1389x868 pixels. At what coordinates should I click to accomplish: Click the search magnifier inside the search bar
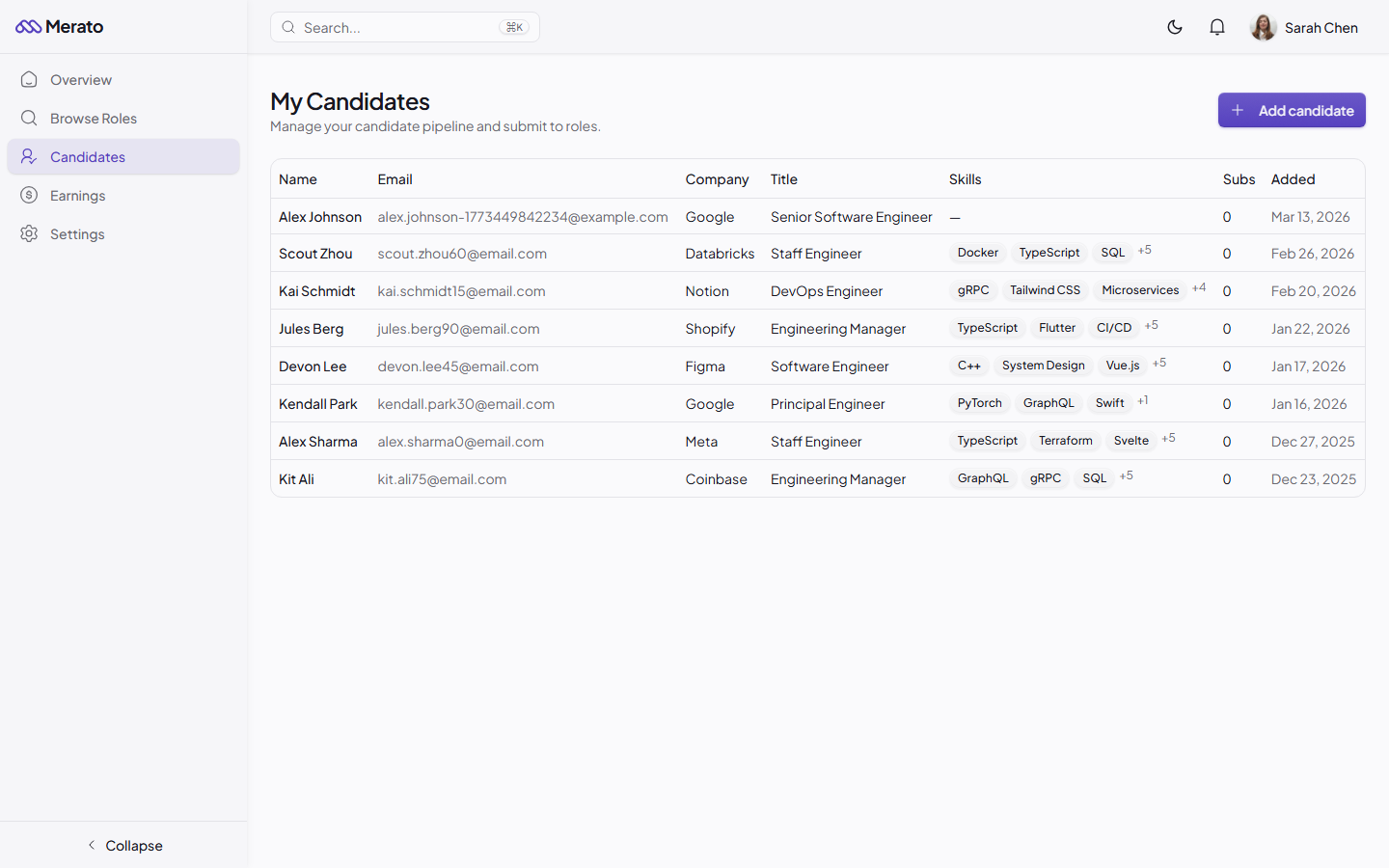pyautogui.click(x=288, y=27)
